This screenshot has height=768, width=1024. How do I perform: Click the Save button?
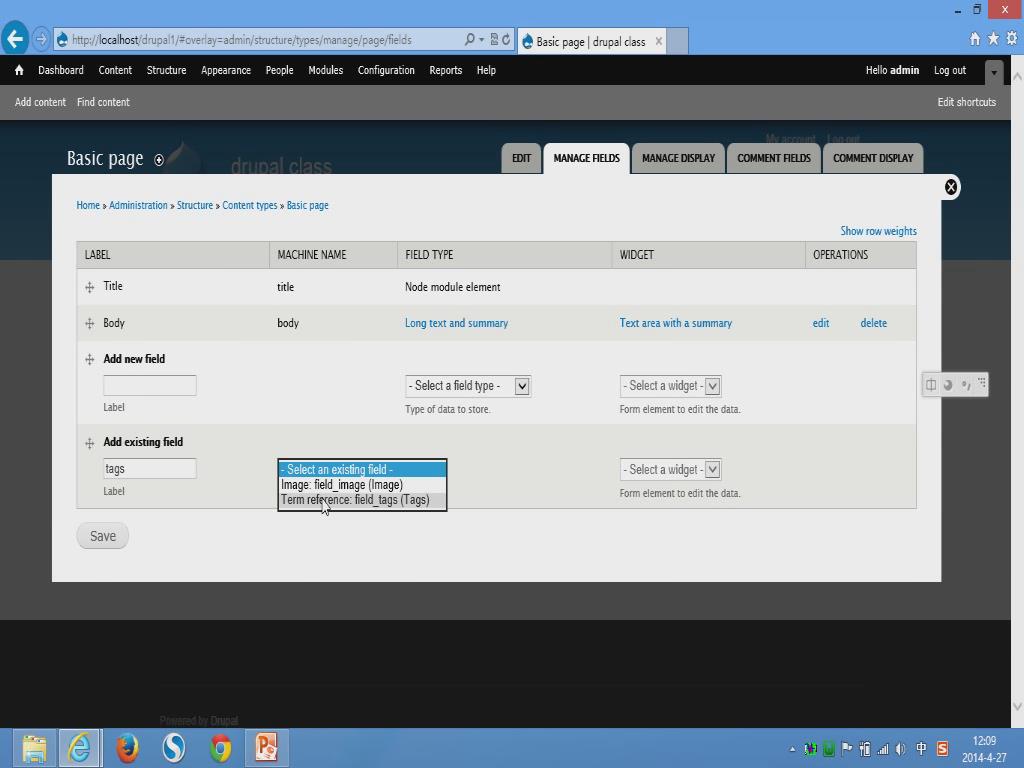click(x=103, y=536)
